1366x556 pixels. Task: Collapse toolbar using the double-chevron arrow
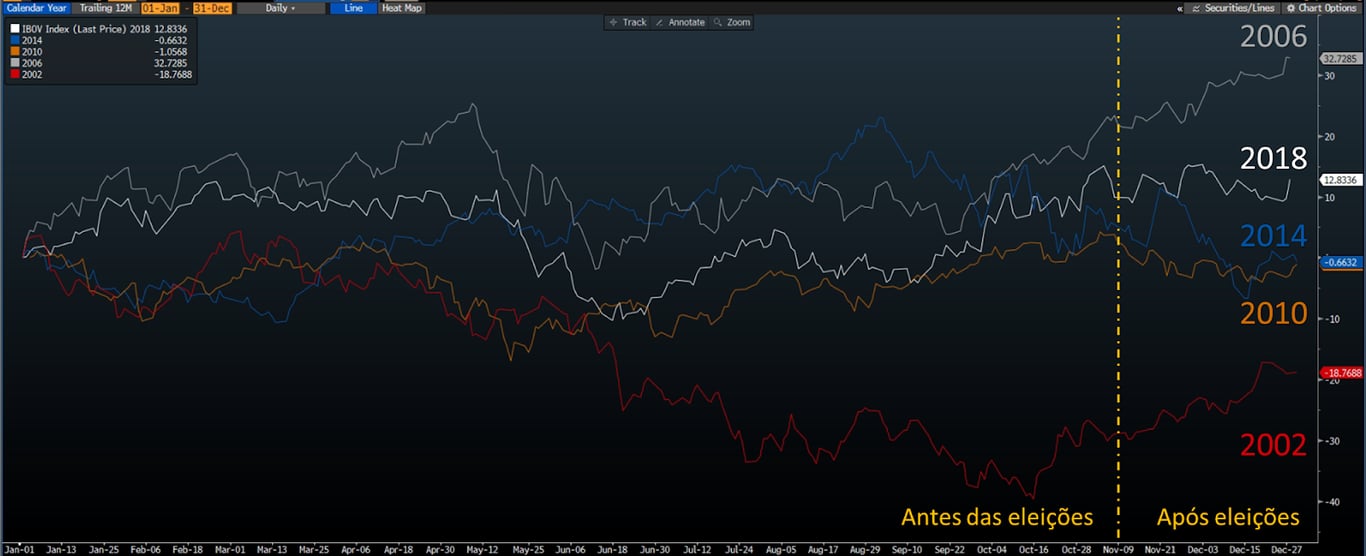(1180, 7)
